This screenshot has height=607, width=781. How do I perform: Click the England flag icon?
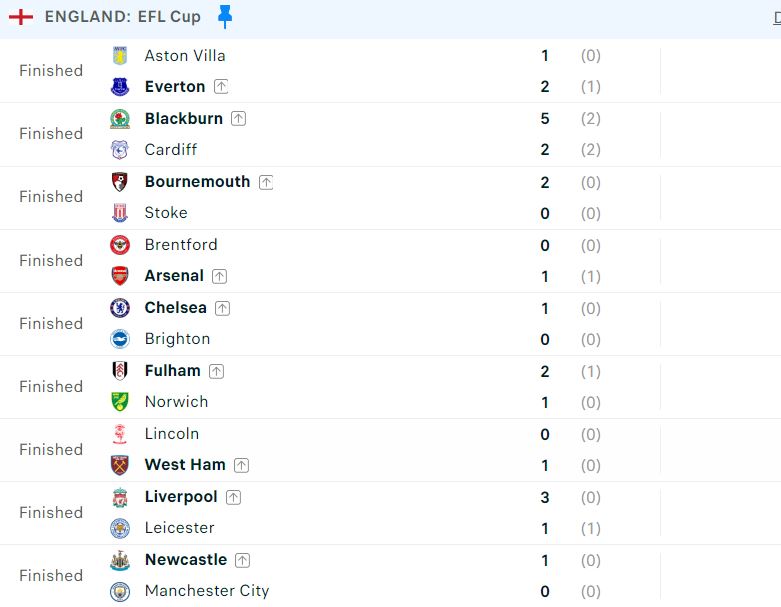pyautogui.click(x=21, y=17)
